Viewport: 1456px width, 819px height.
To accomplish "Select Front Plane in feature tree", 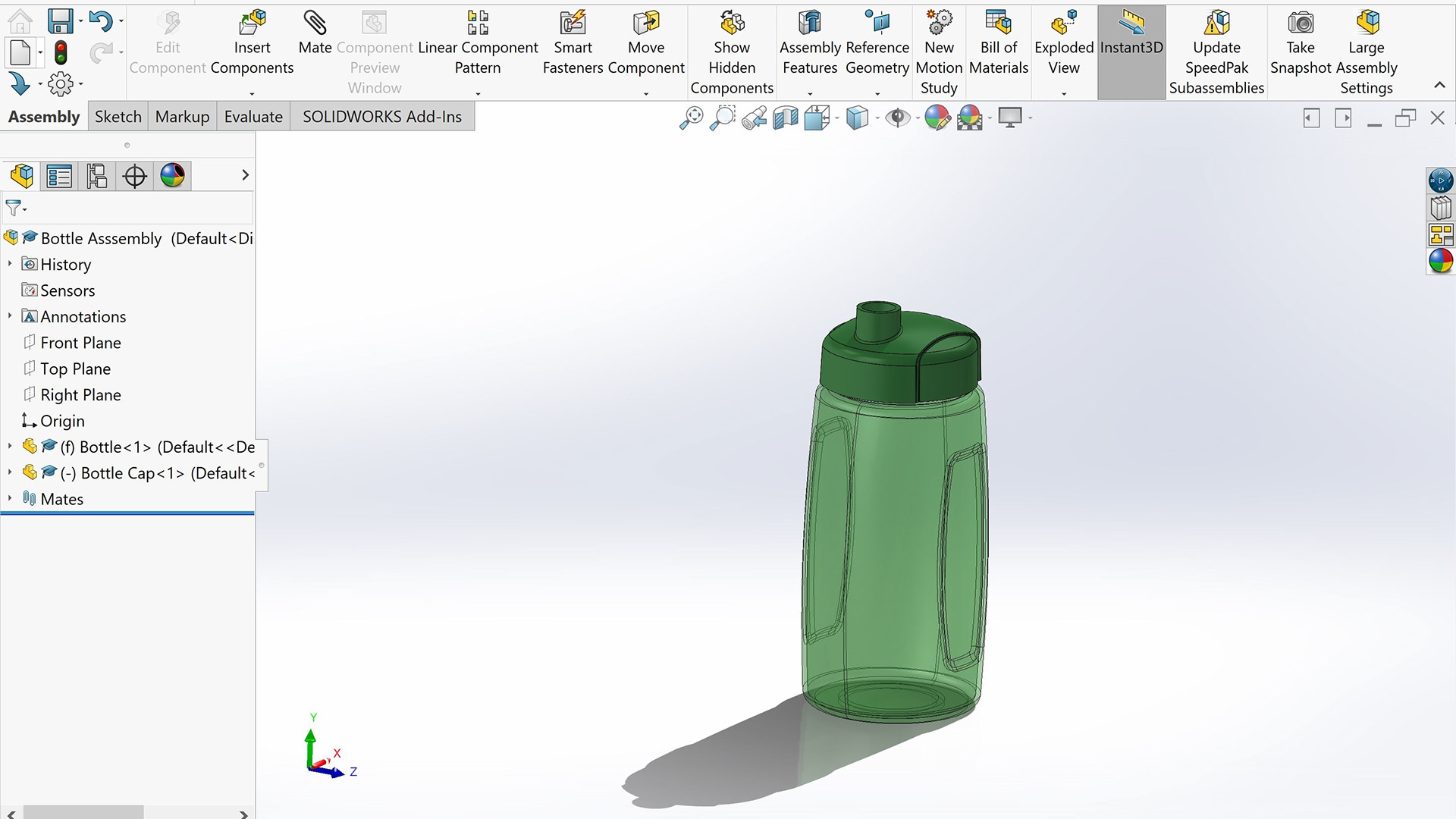I will [x=80, y=343].
